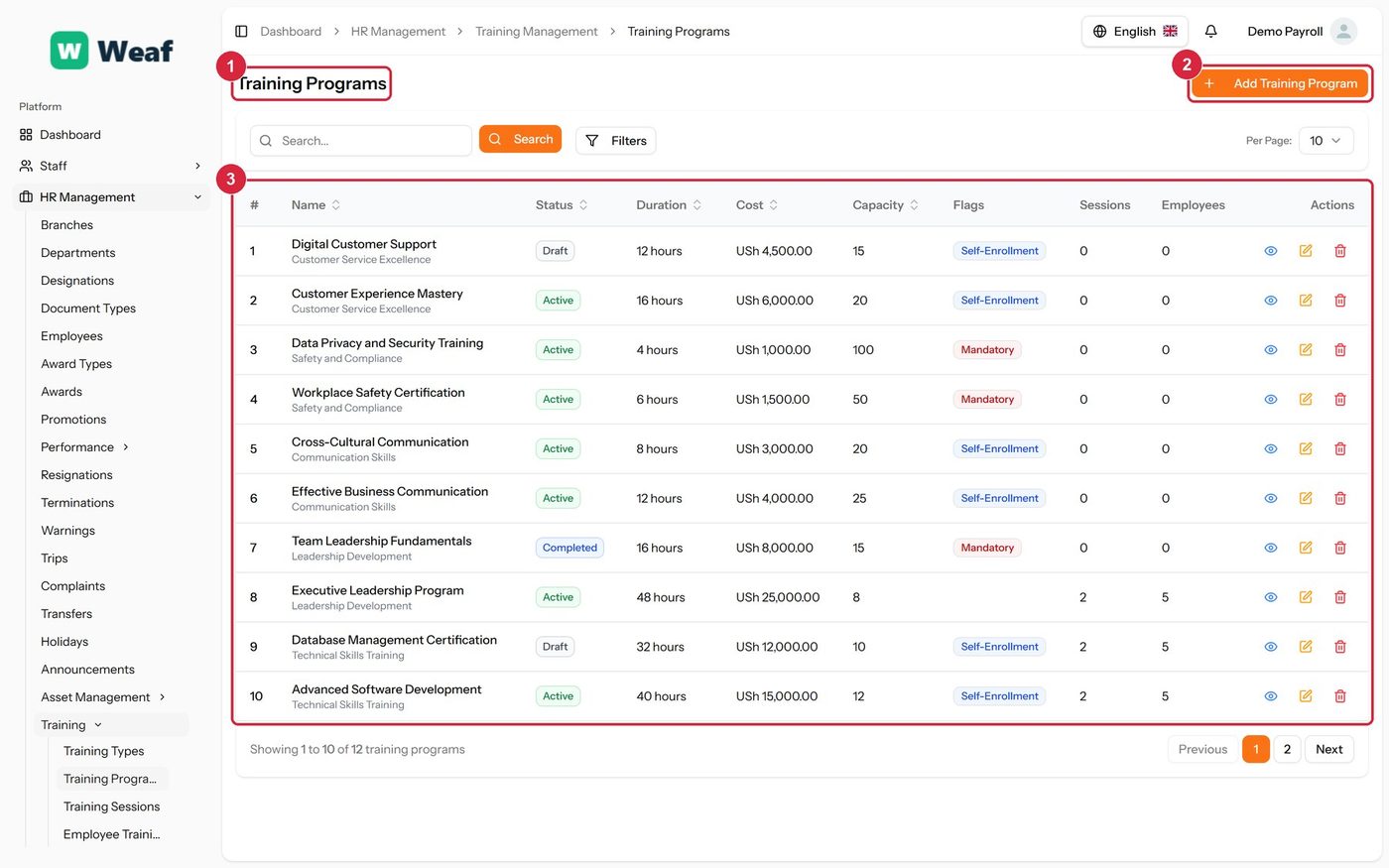Edit Digital Customer Support program
The image size is (1389, 868).
coord(1306,251)
